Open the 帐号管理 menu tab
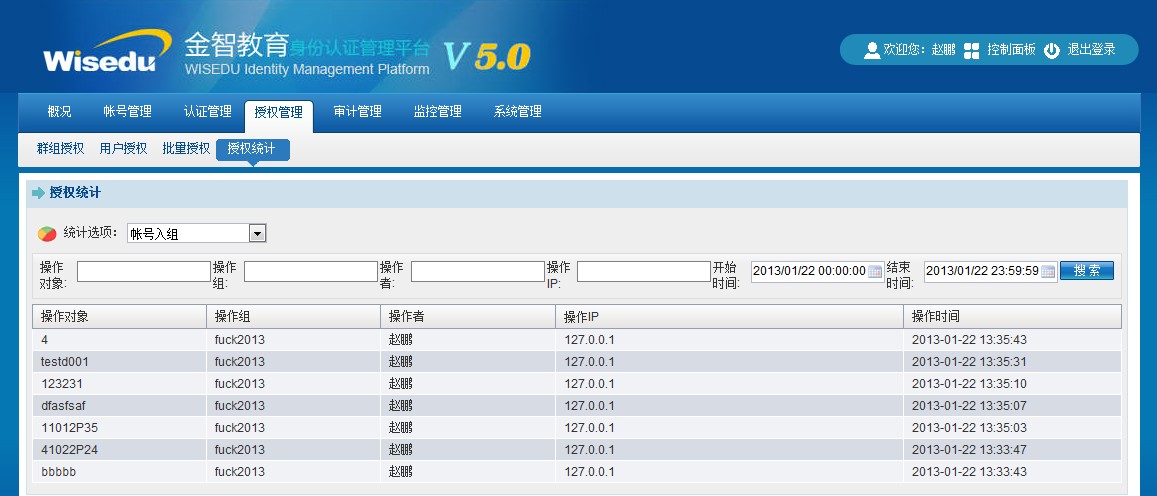Viewport: 1157px width, 496px height. (x=127, y=112)
